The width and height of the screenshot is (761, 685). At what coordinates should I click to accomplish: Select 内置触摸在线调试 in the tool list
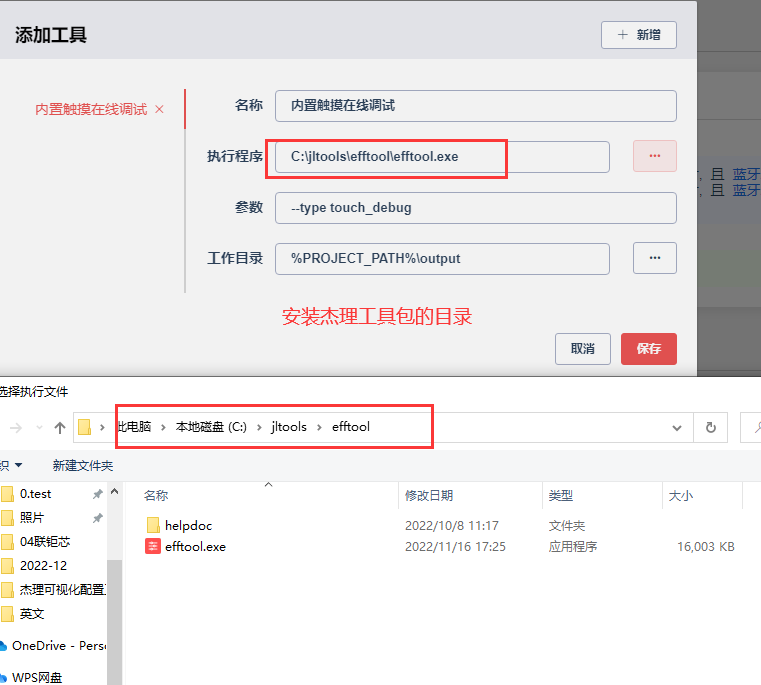(91, 109)
